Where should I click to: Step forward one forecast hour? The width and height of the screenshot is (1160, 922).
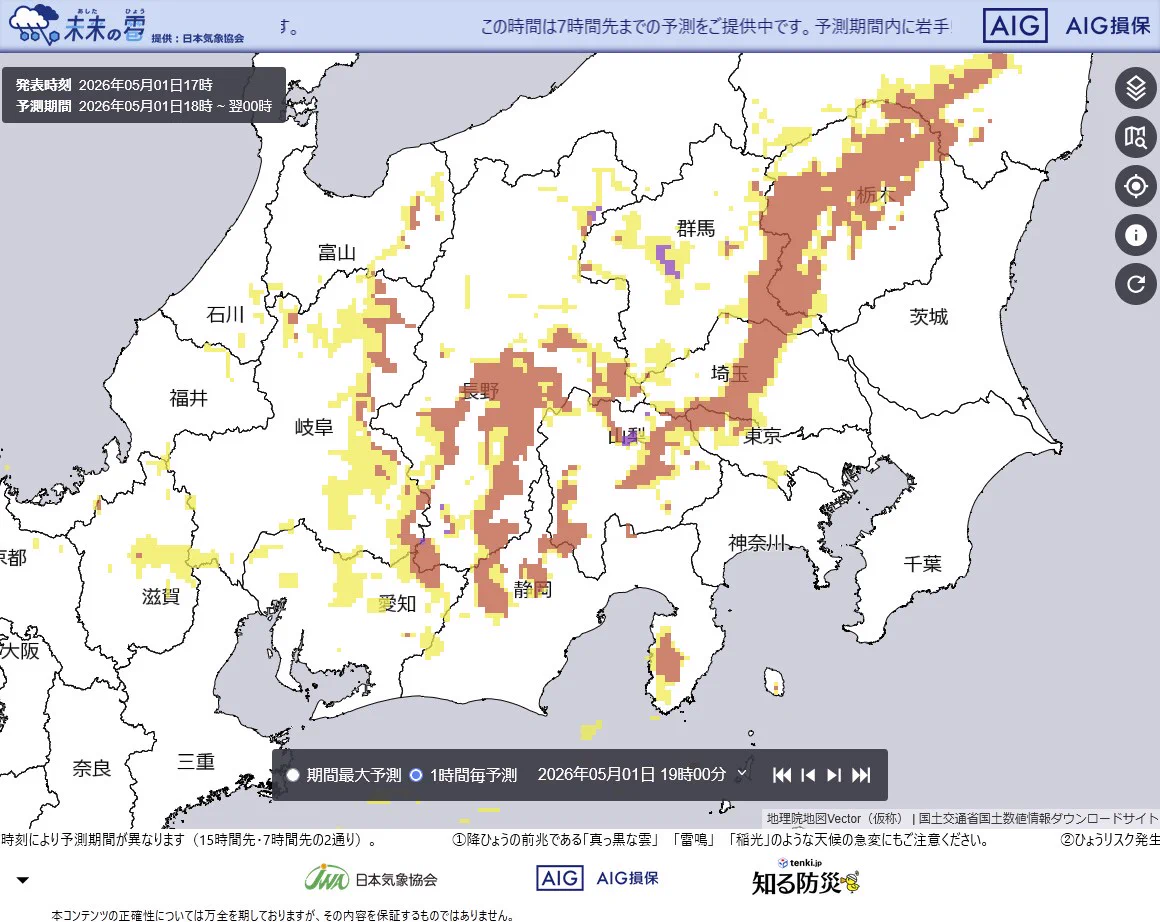click(x=834, y=775)
